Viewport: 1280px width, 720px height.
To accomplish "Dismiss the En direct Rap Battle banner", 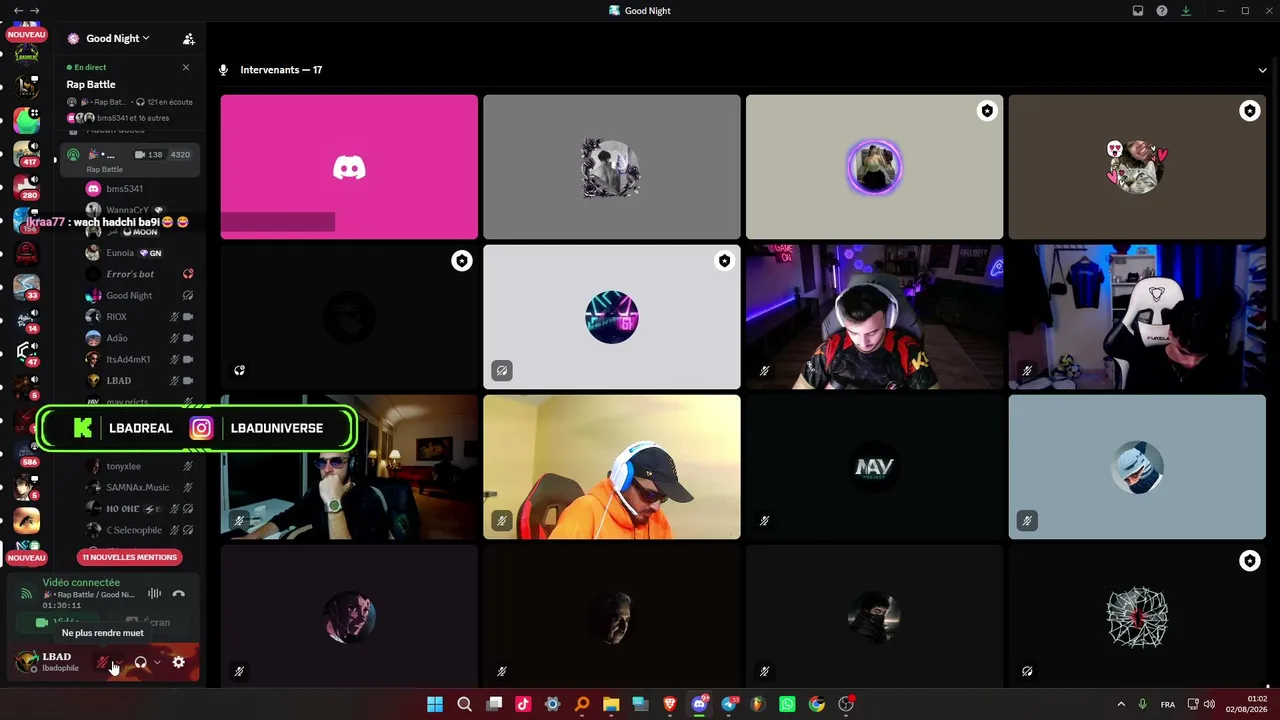I will coord(185,67).
